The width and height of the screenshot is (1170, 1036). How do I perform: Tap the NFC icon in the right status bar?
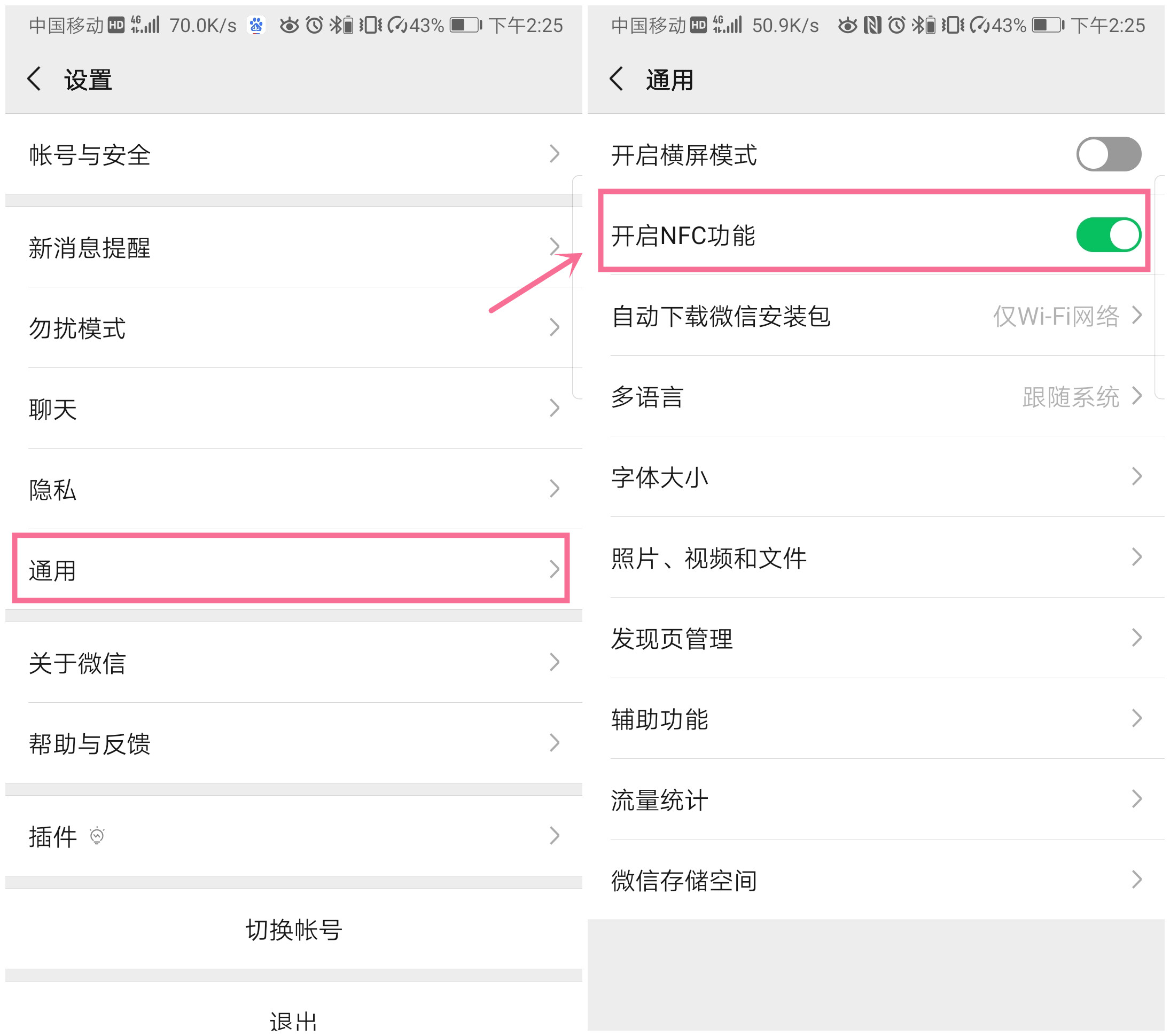873,25
